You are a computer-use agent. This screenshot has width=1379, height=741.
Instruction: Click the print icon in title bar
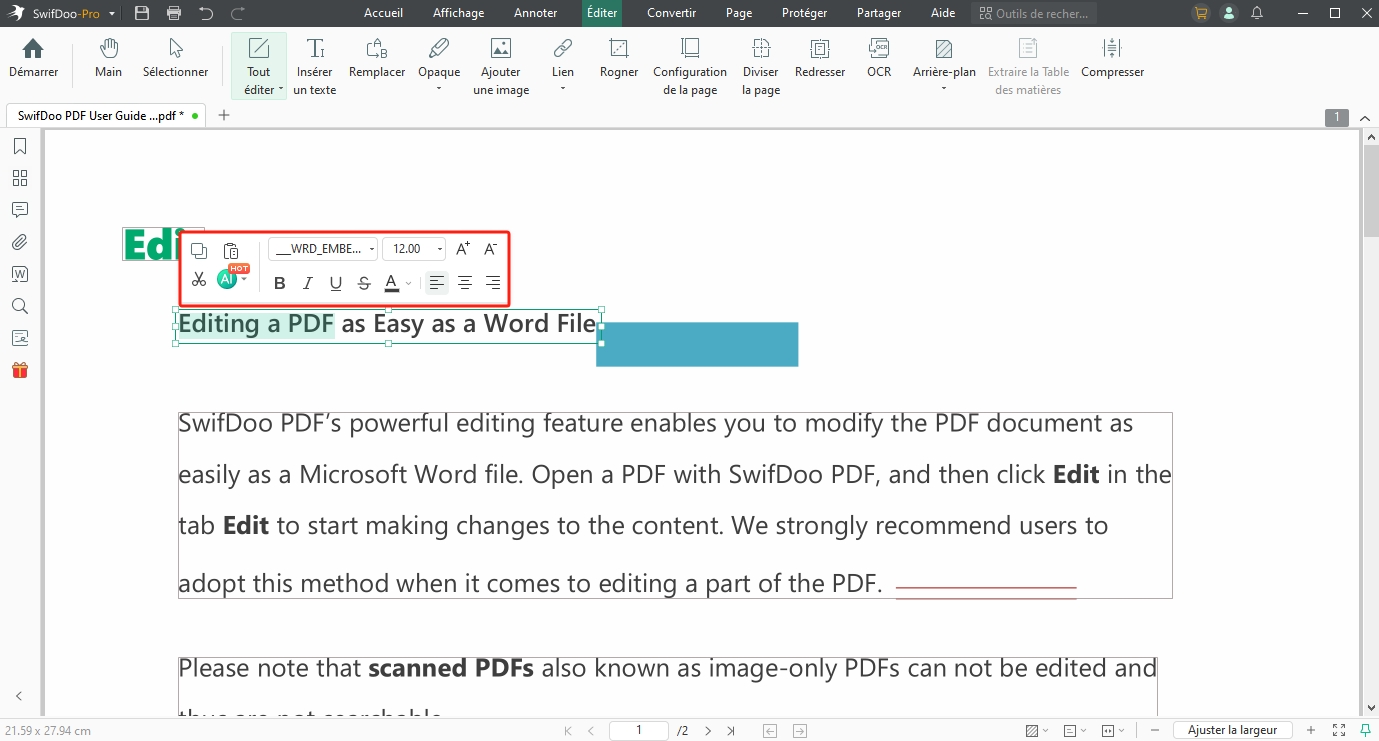175,13
